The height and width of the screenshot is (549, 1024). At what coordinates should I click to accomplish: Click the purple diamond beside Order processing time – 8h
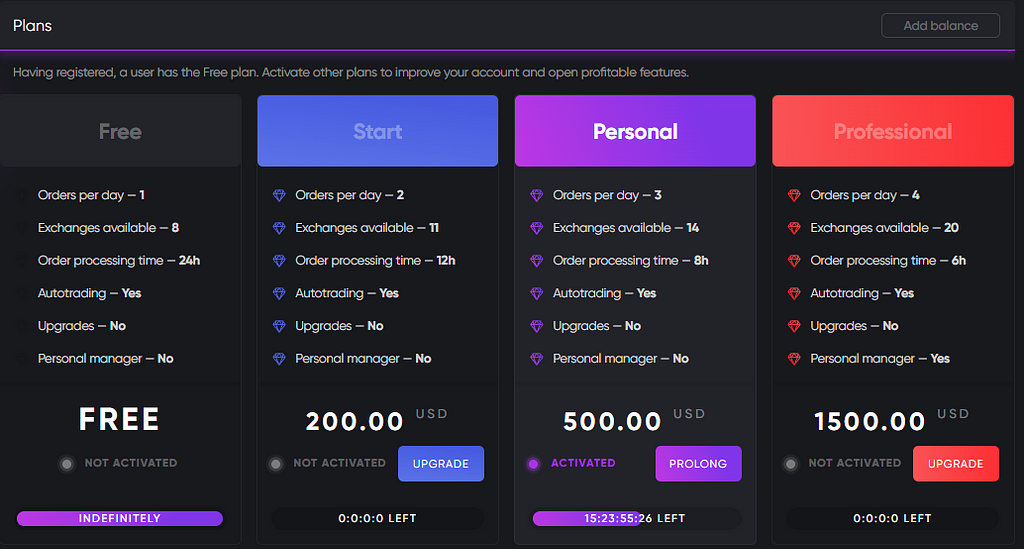537,260
